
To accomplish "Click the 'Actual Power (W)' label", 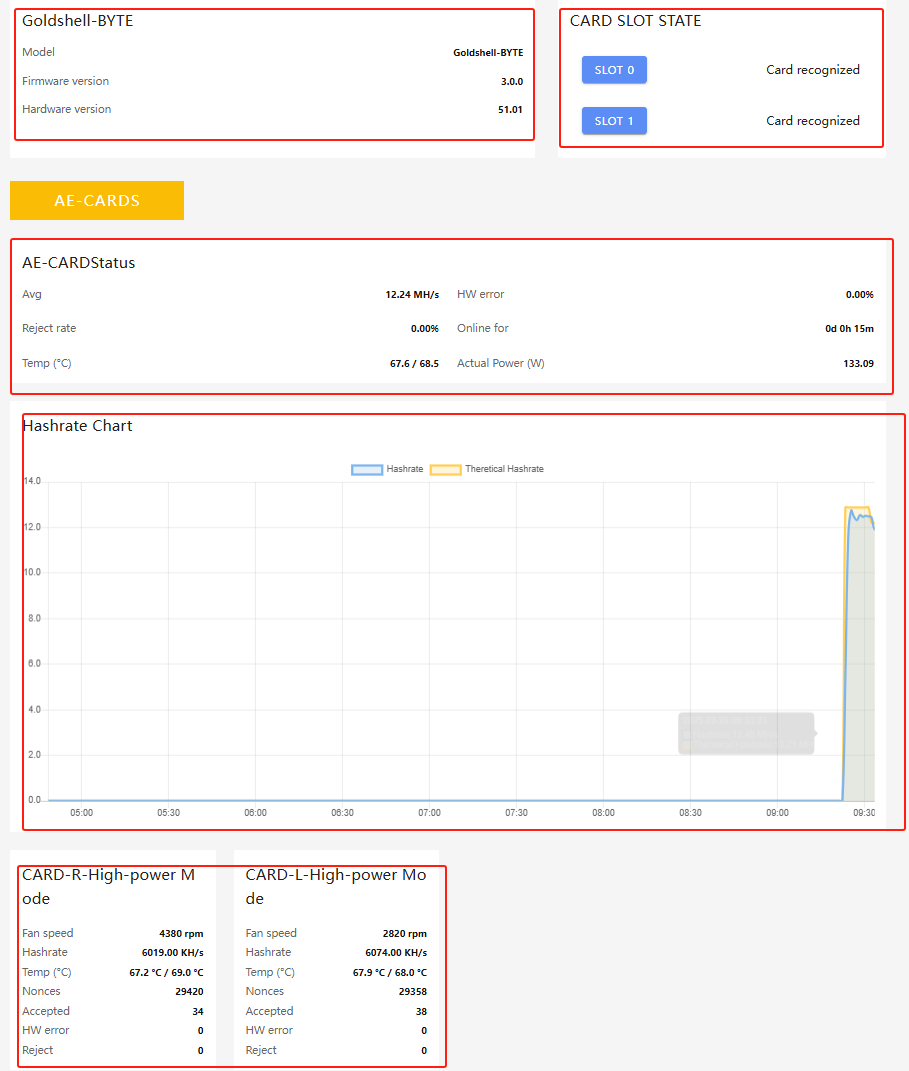I will pyautogui.click(x=501, y=363).
